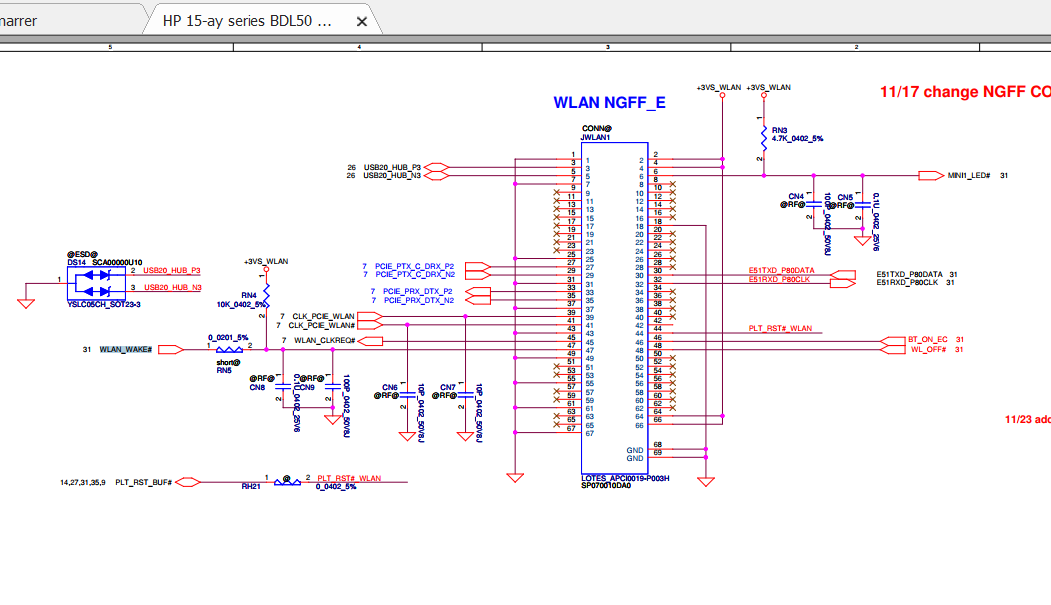1051x605 pixels.
Task: Select the PCIE_PTX_C_DRX_N2 signal label
Action: tap(415, 275)
